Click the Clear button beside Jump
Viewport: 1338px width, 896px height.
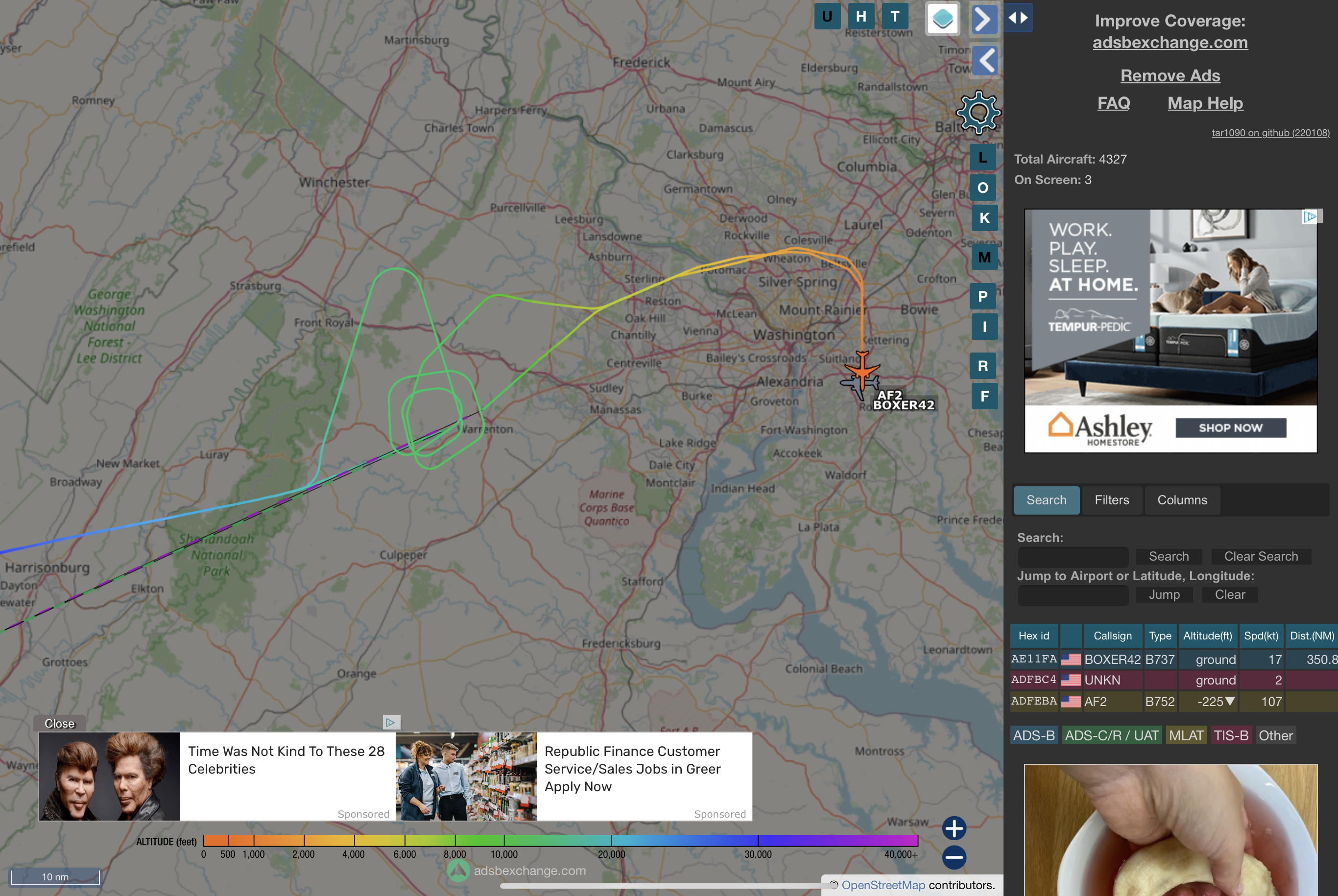point(1229,595)
